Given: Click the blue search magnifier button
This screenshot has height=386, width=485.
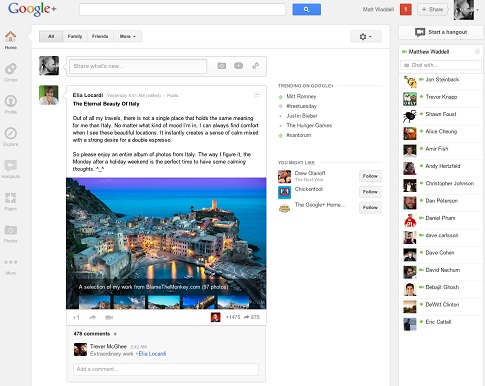Looking at the screenshot, I should coord(307,9).
